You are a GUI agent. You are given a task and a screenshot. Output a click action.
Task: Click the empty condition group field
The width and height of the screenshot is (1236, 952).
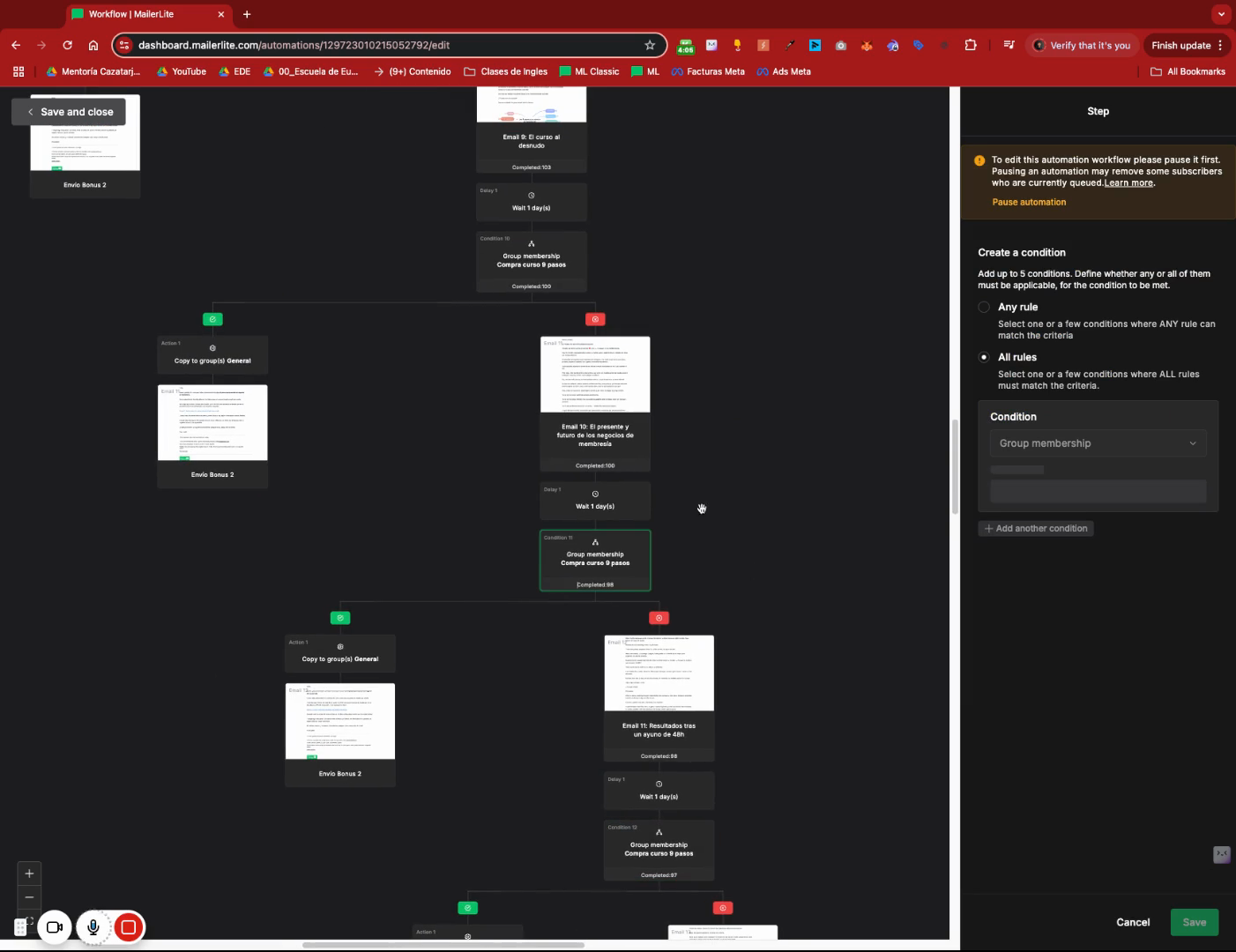pyautogui.click(x=1098, y=491)
